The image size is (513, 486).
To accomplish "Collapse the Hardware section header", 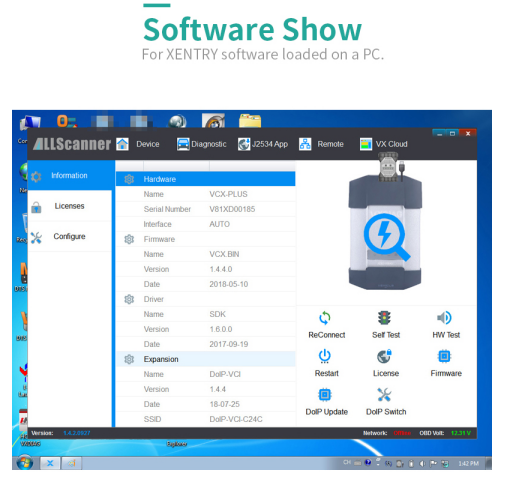I will tap(205, 179).
